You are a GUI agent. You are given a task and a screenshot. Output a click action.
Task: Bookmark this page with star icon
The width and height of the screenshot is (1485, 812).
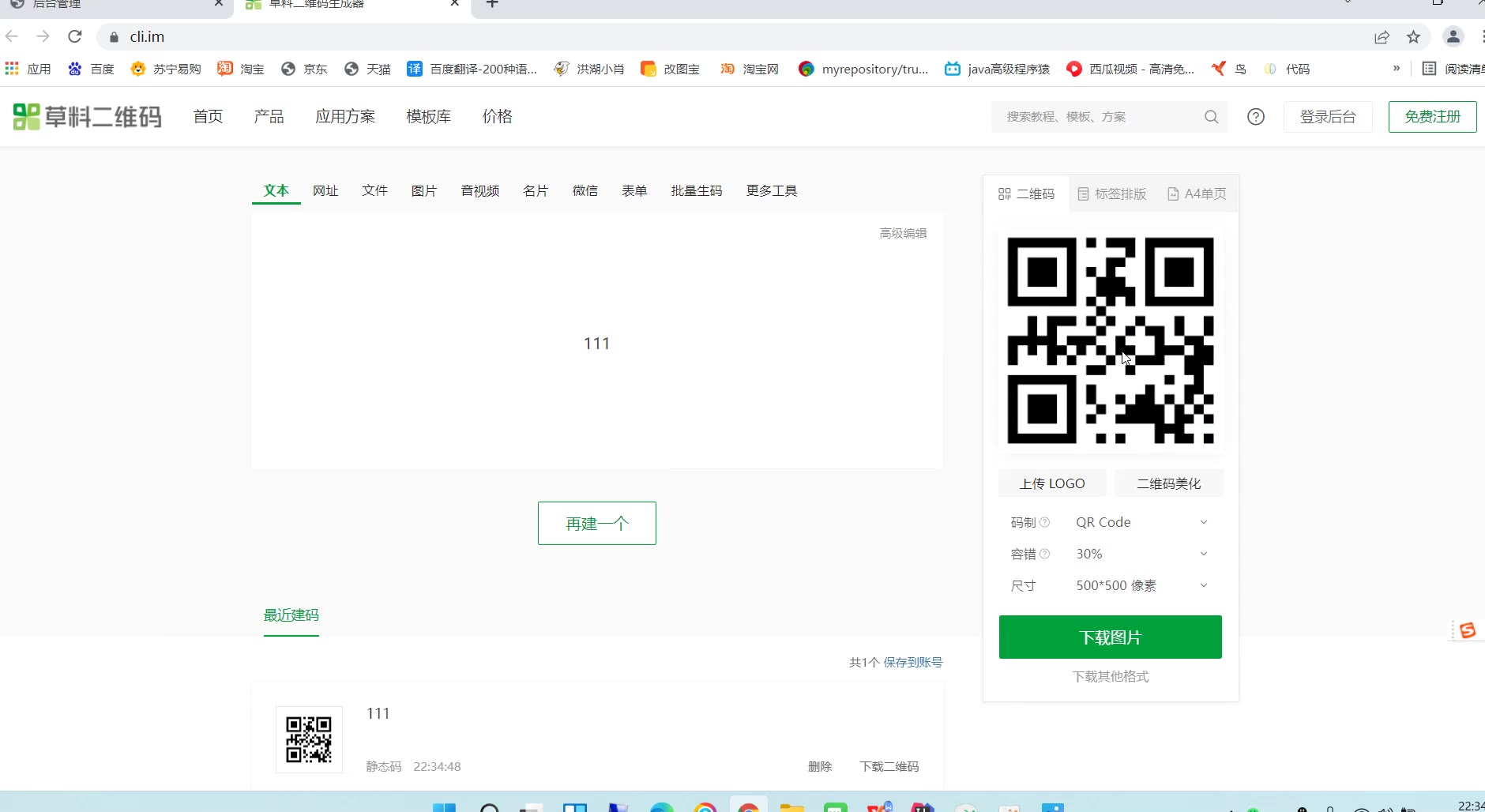point(1413,36)
